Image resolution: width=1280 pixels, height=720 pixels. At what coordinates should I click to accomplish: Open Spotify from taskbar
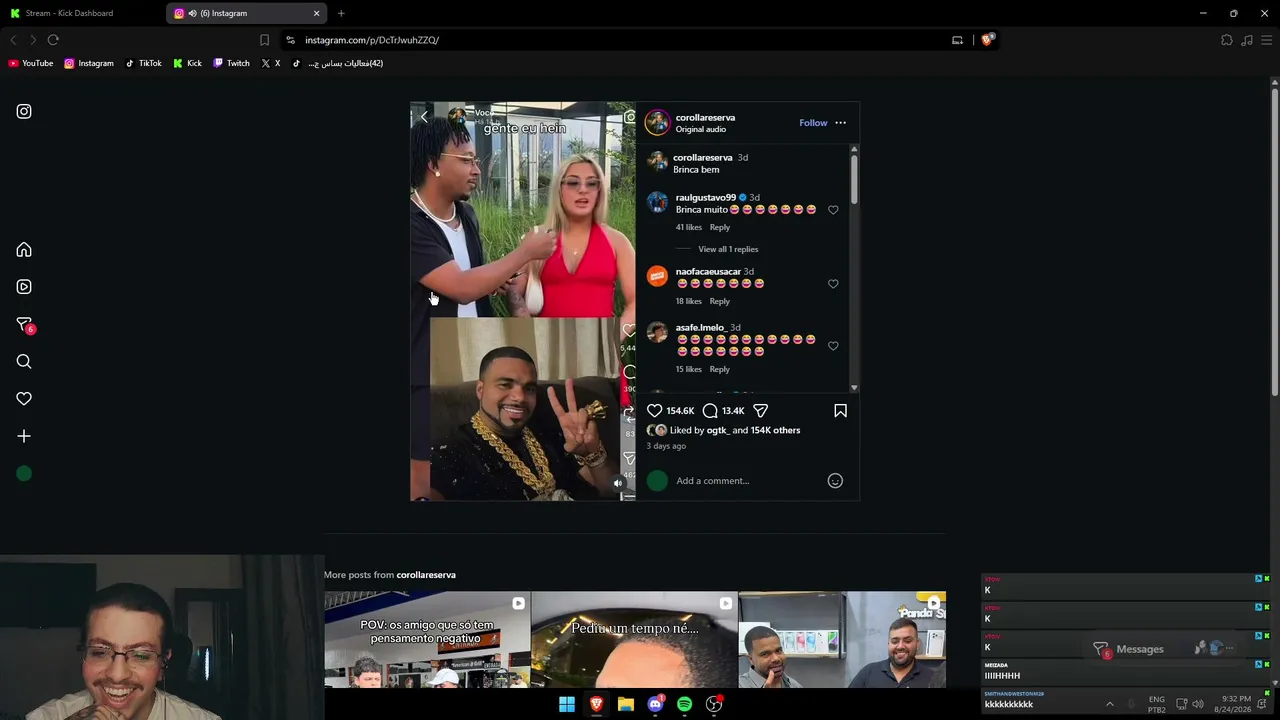coord(684,704)
